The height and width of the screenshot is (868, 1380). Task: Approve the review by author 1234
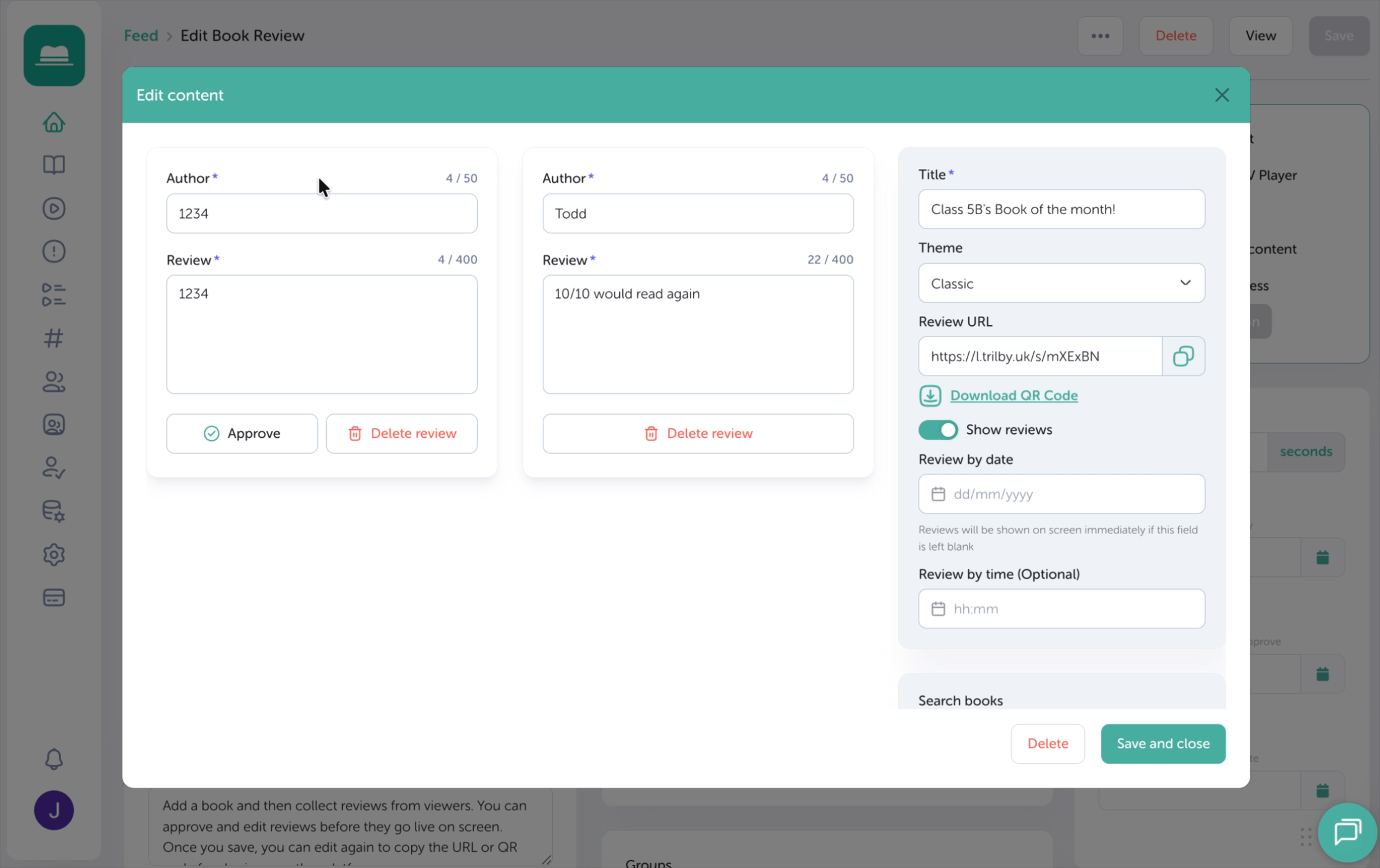point(242,433)
